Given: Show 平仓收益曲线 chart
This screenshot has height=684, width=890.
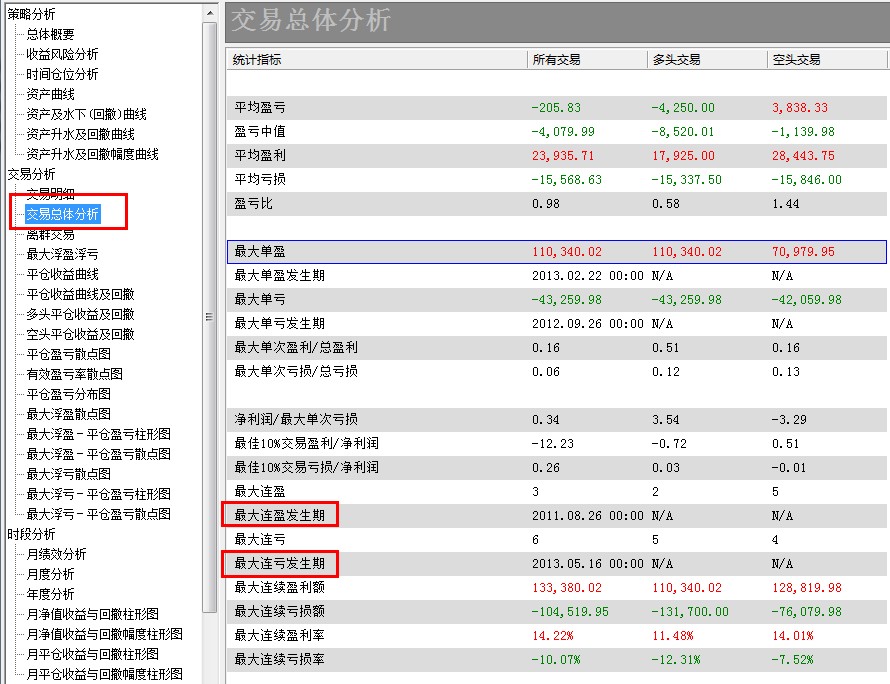Looking at the screenshot, I should 62,274.
